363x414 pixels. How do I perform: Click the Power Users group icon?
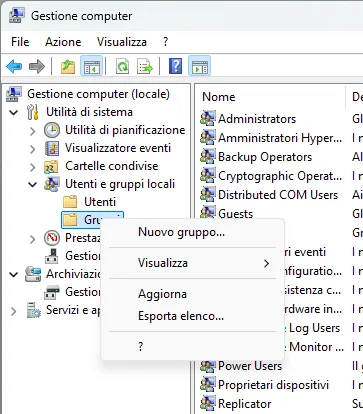pos(207,366)
